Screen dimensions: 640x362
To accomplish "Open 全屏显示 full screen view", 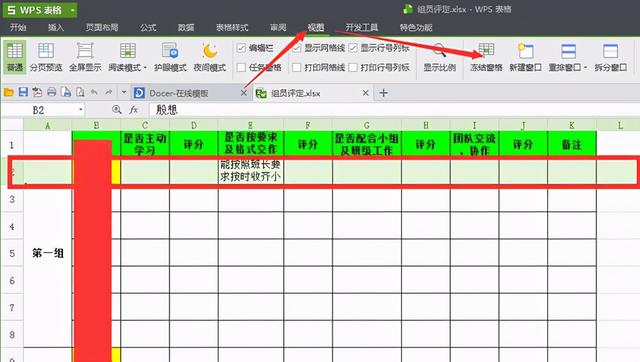I will tap(85, 57).
